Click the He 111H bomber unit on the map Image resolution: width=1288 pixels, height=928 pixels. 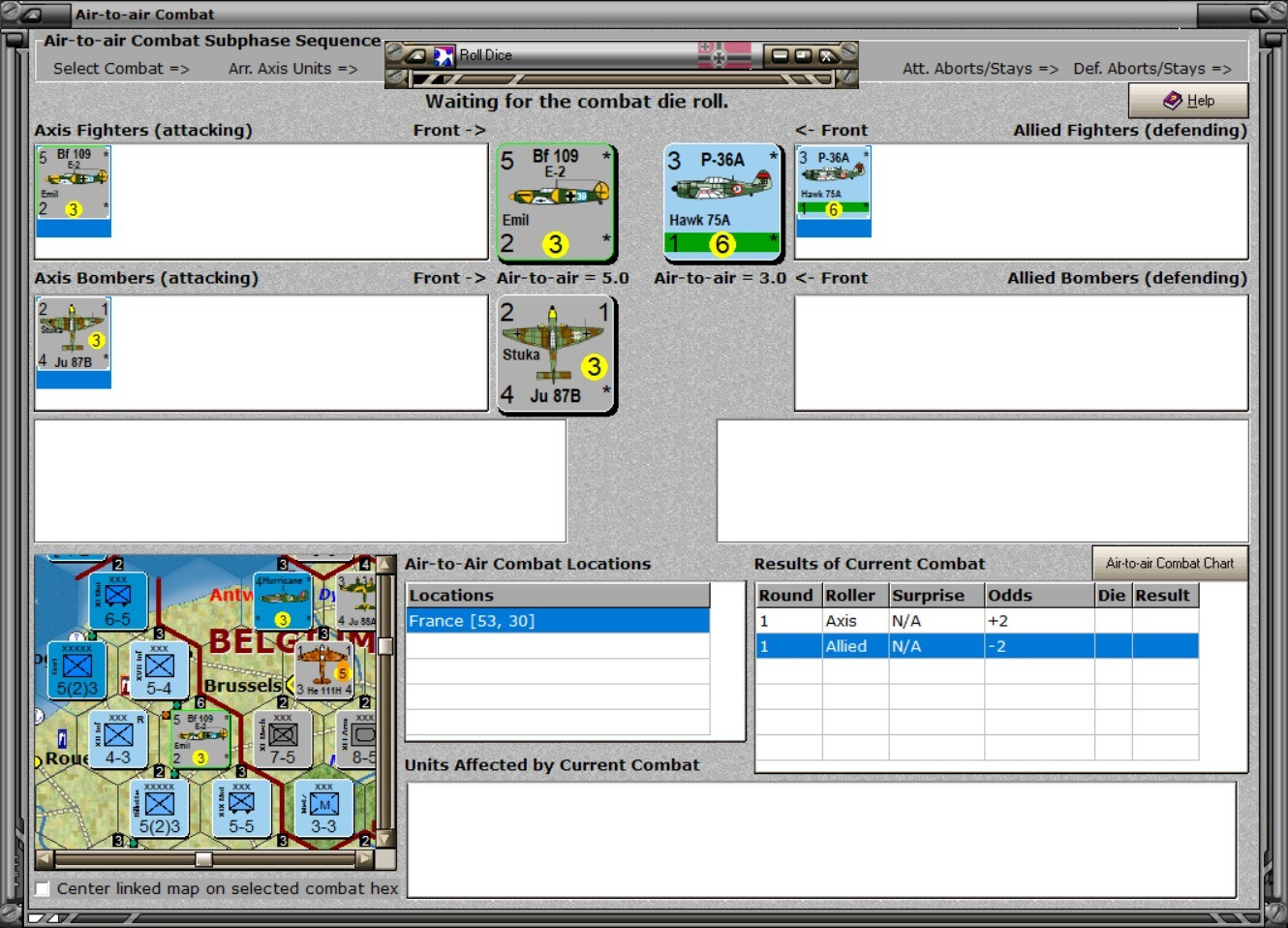click(x=324, y=670)
